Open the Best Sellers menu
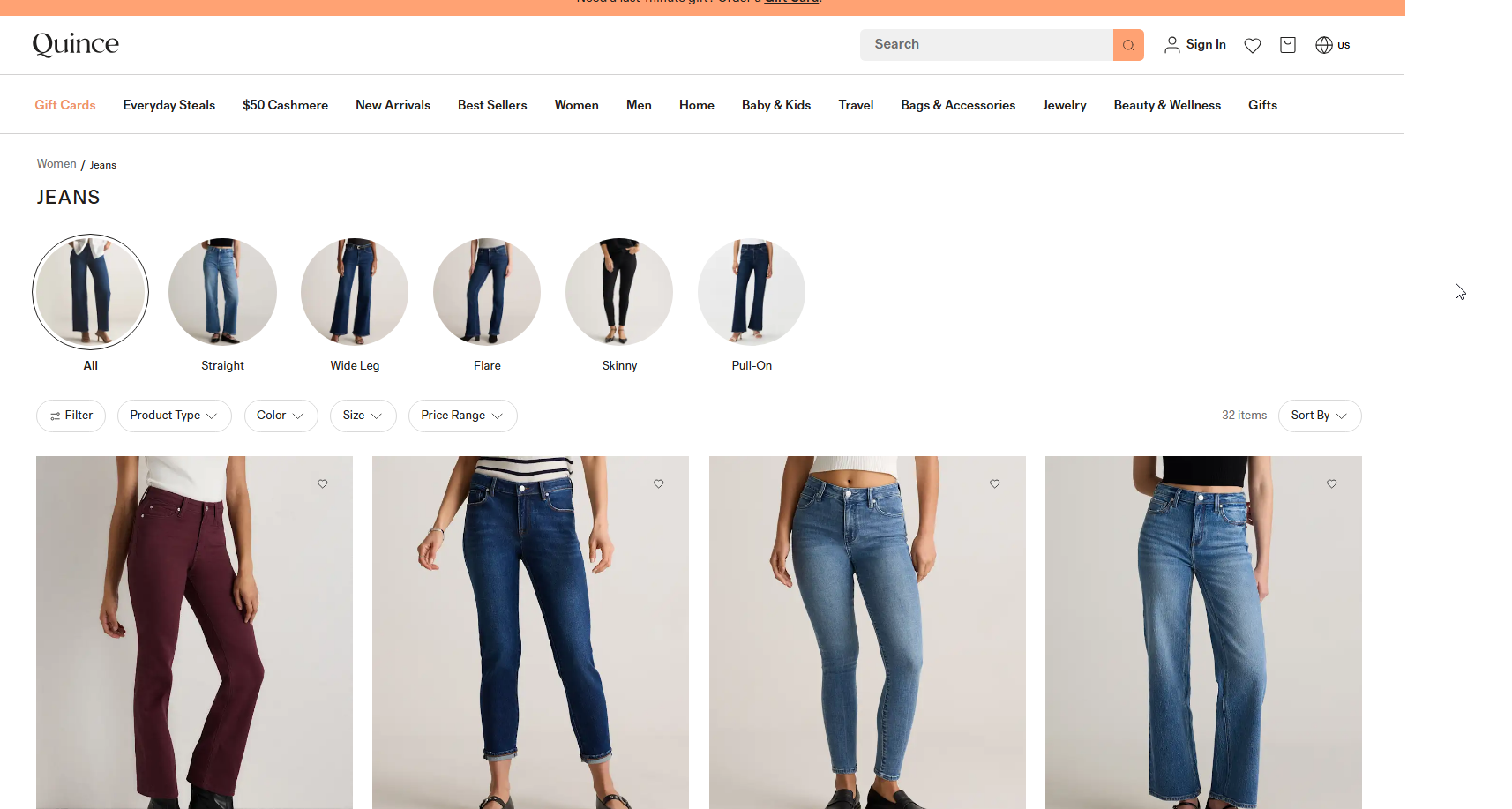Viewport: 1512px width, 809px height. tap(492, 105)
